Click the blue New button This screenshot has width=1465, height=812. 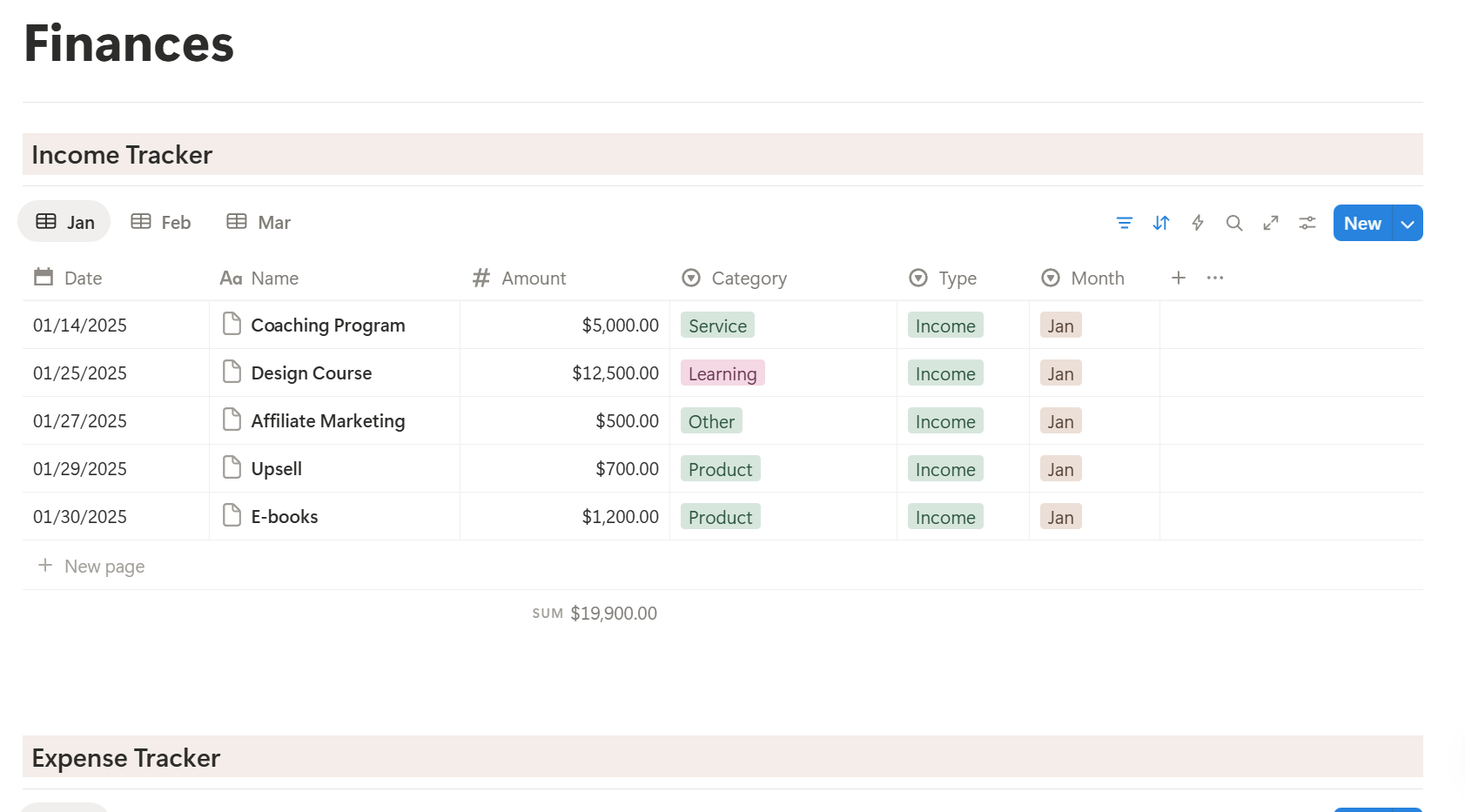(1361, 224)
